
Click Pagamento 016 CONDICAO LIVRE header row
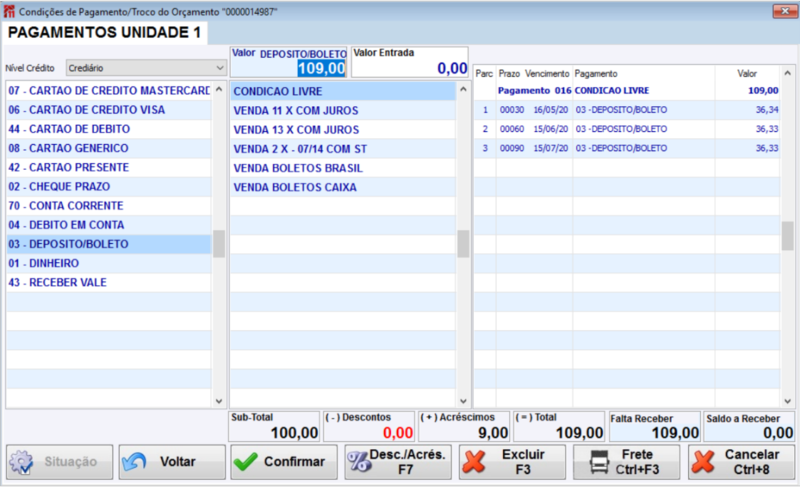pyautogui.click(x=627, y=91)
